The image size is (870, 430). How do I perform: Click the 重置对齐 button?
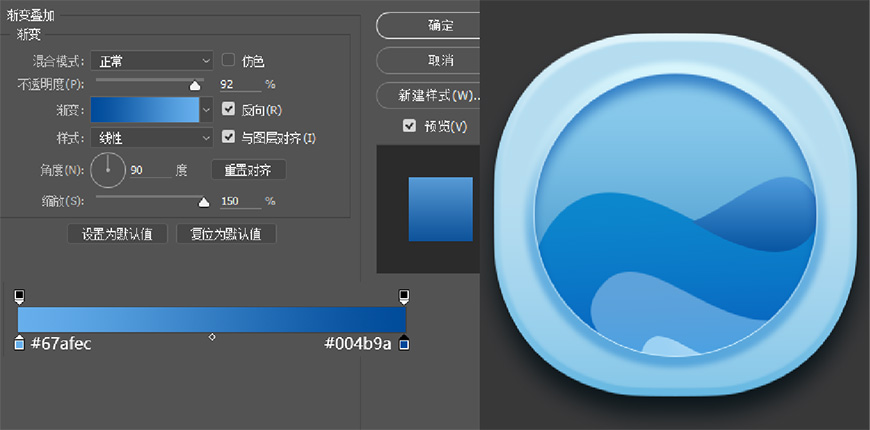249,170
